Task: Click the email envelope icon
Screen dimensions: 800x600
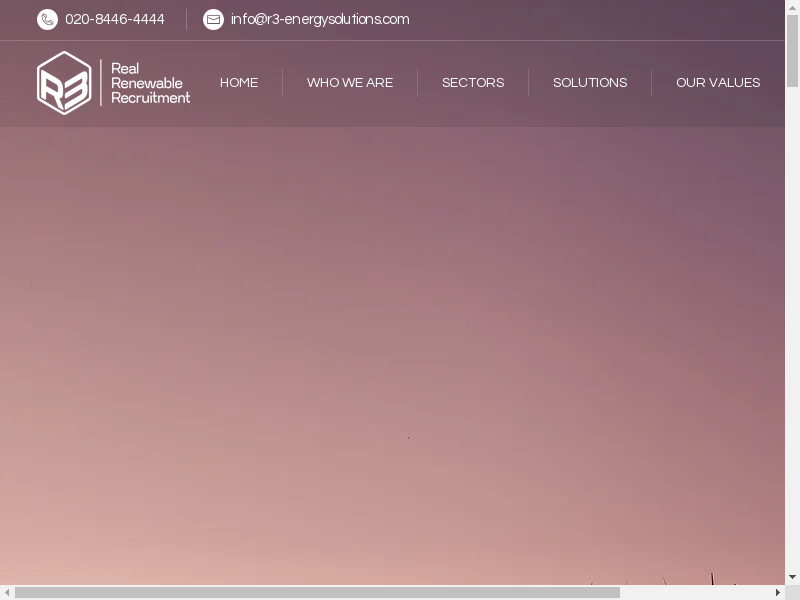Action: (x=213, y=20)
